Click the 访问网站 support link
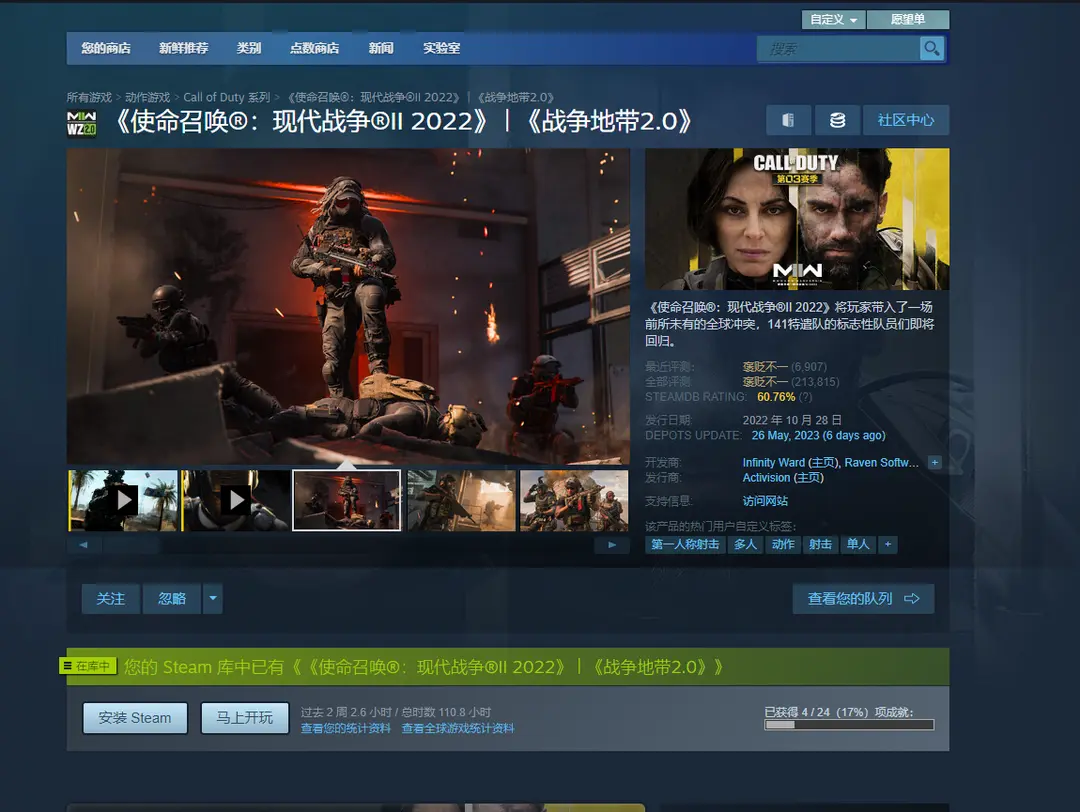This screenshot has width=1080, height=812. click(x=765, y=501)
